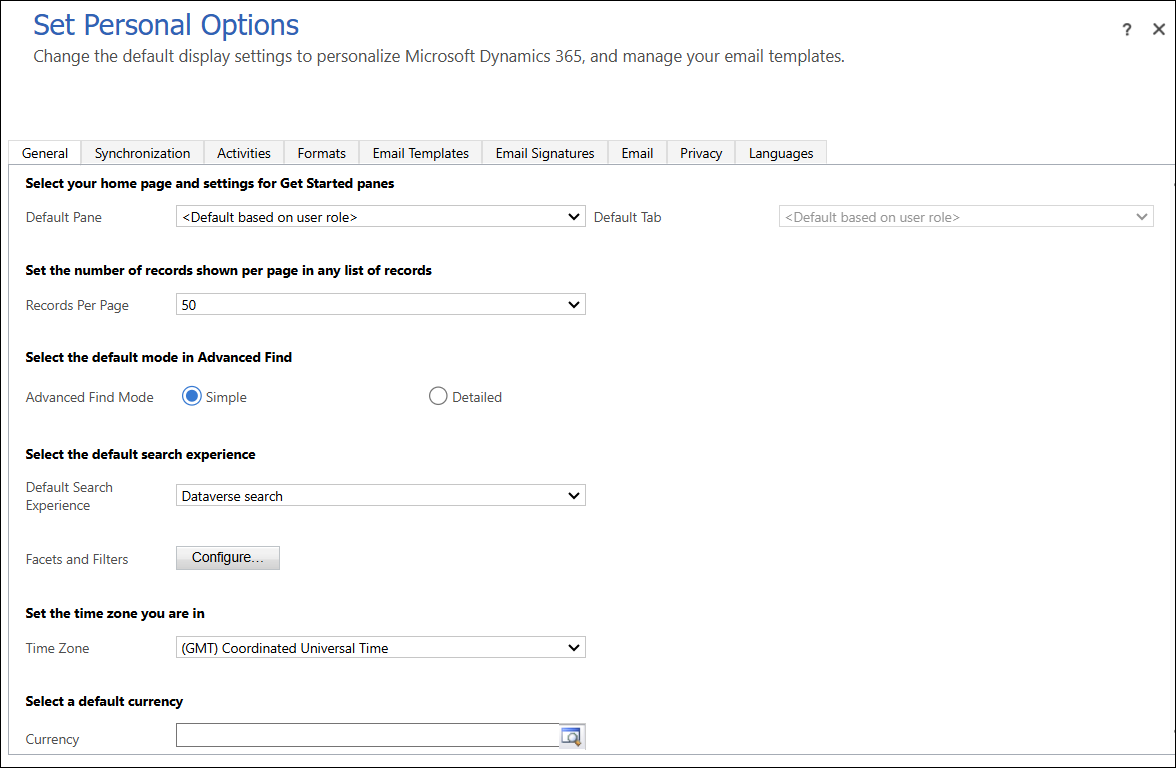Open the Default Search Experience dropdown

(x=380, y=495)
